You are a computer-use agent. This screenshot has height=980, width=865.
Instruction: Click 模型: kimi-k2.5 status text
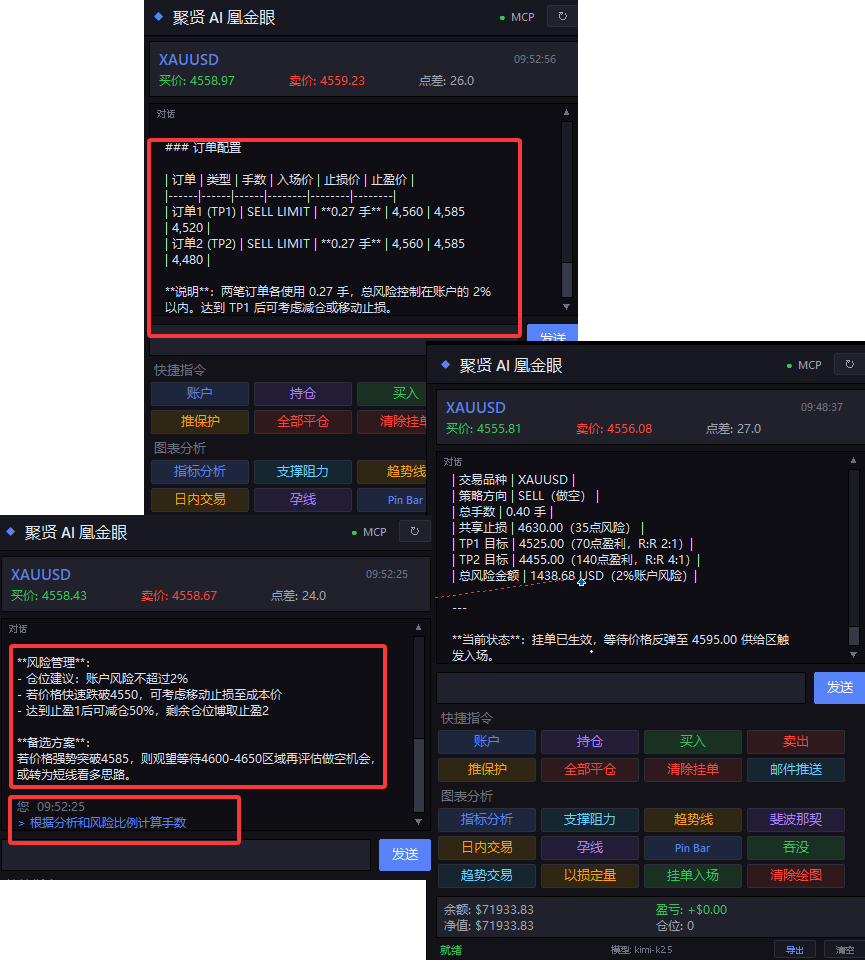pos(641,950)
